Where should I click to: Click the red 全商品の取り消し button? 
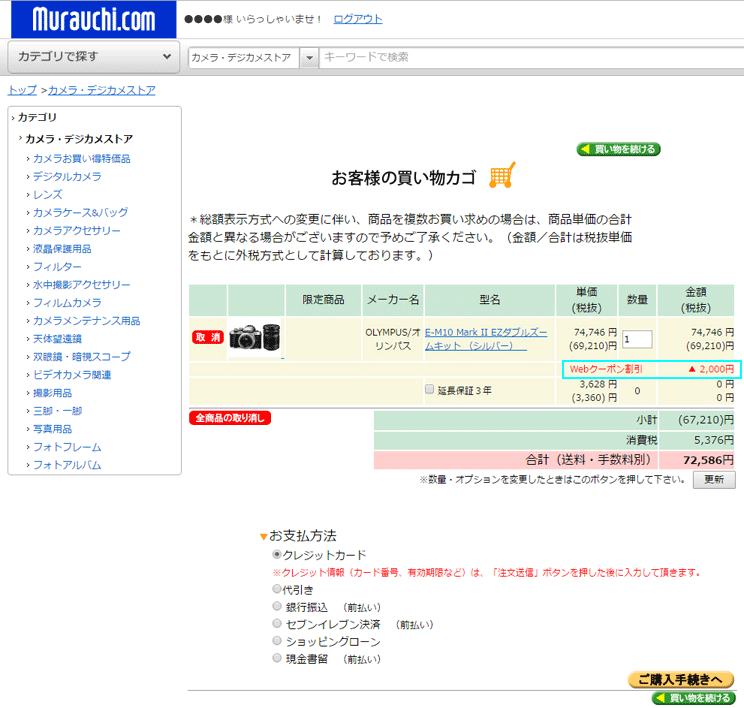pyautogui.click(x=230, y=418)
